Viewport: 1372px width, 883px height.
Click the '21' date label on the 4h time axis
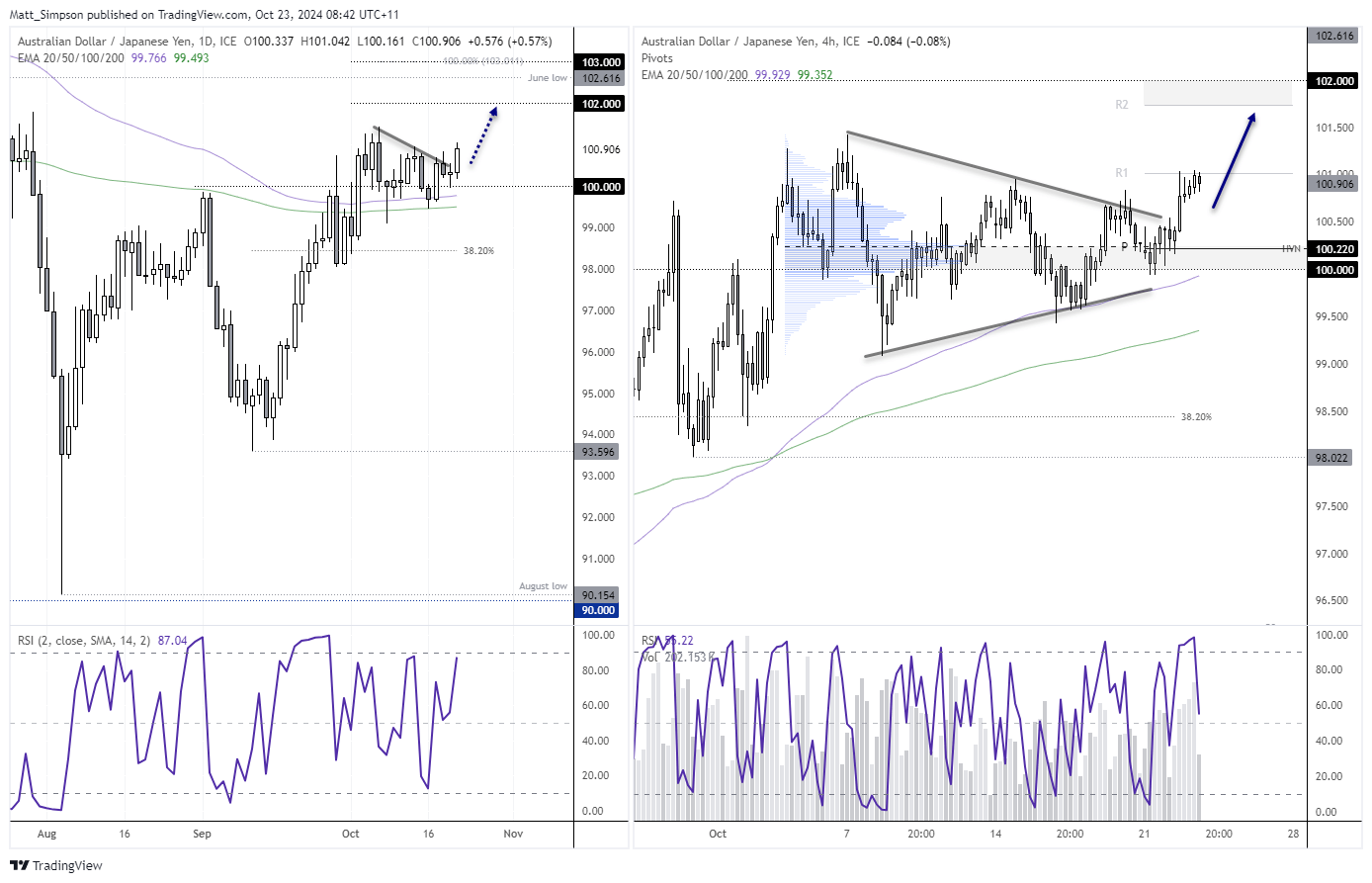click(x=1144, y=834)
